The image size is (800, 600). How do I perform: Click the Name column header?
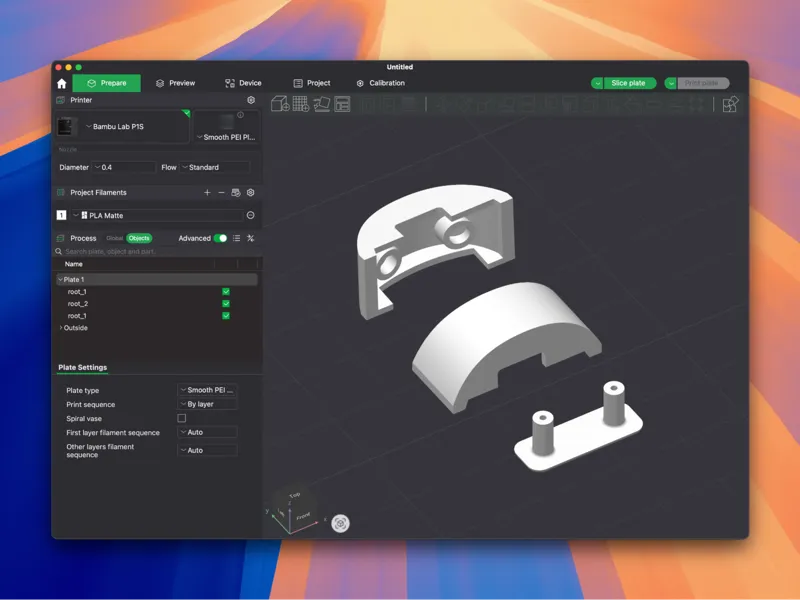click(73, 264)
